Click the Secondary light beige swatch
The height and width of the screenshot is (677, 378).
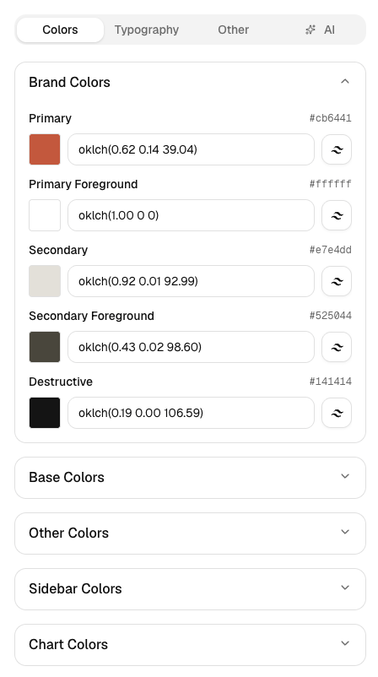44,281
